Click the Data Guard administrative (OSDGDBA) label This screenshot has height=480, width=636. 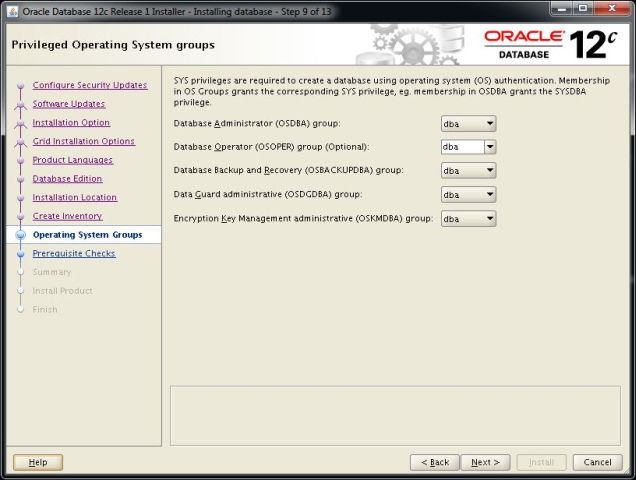[268, 194]
